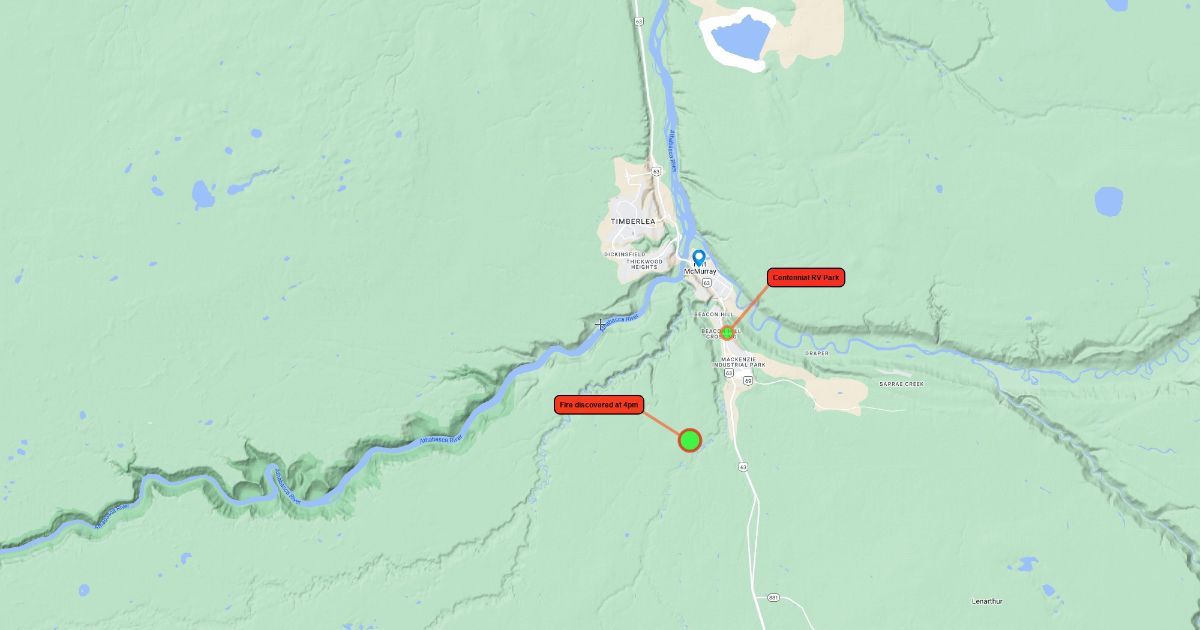
Task: Click the Mackenzie Industrial Park label
Action: click(x=740, y=362)
